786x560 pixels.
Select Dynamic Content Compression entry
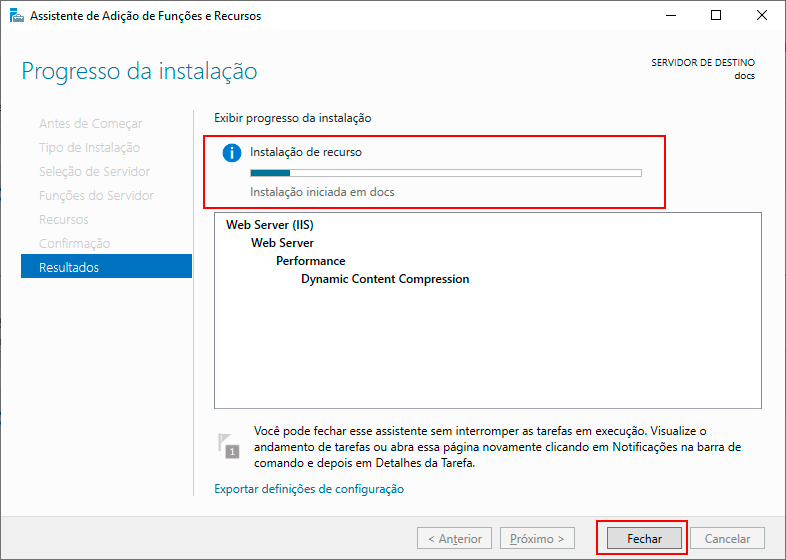(385, 279)
